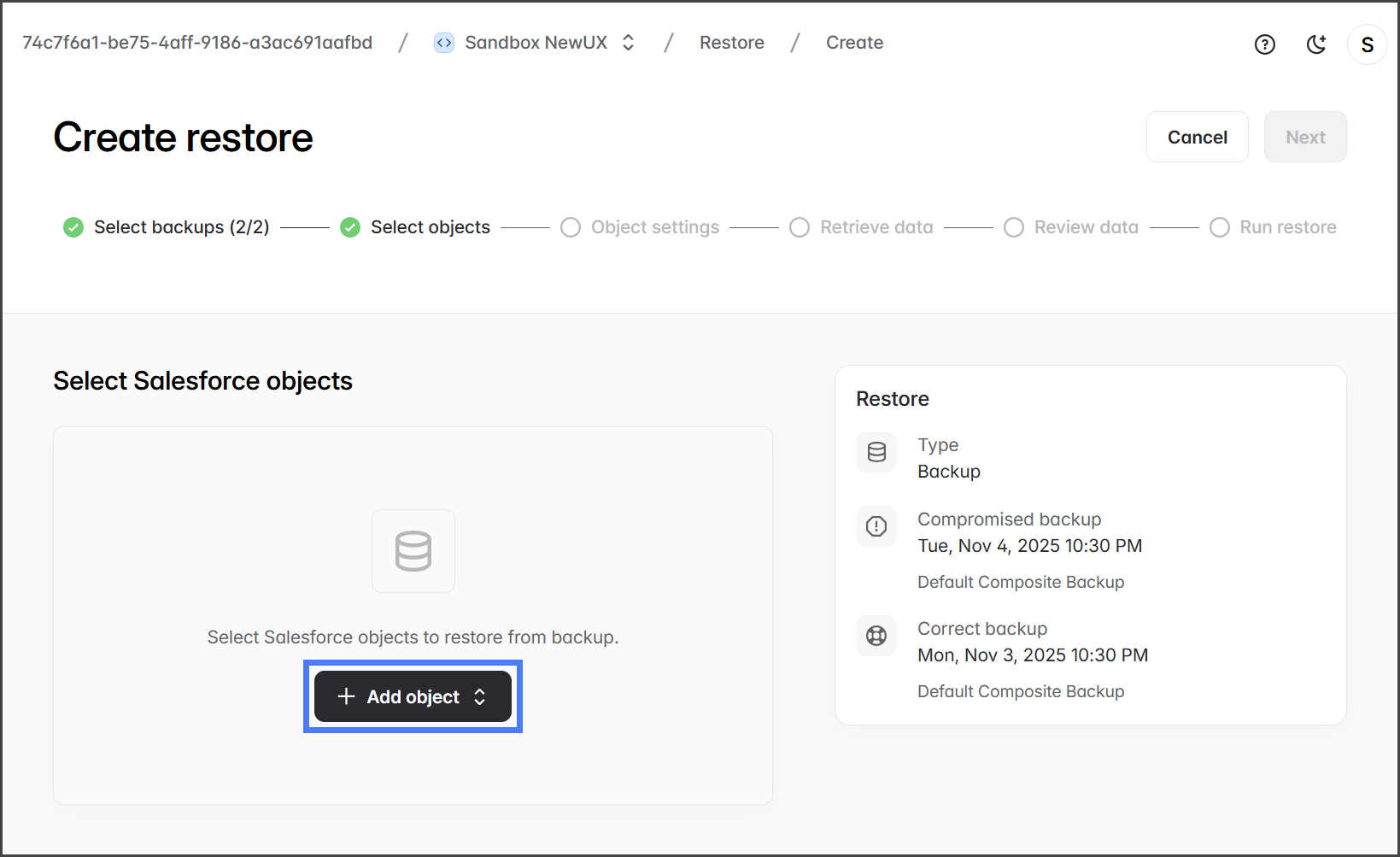
Task: Select the Object settings step circle
Action: tap(571, 227)
